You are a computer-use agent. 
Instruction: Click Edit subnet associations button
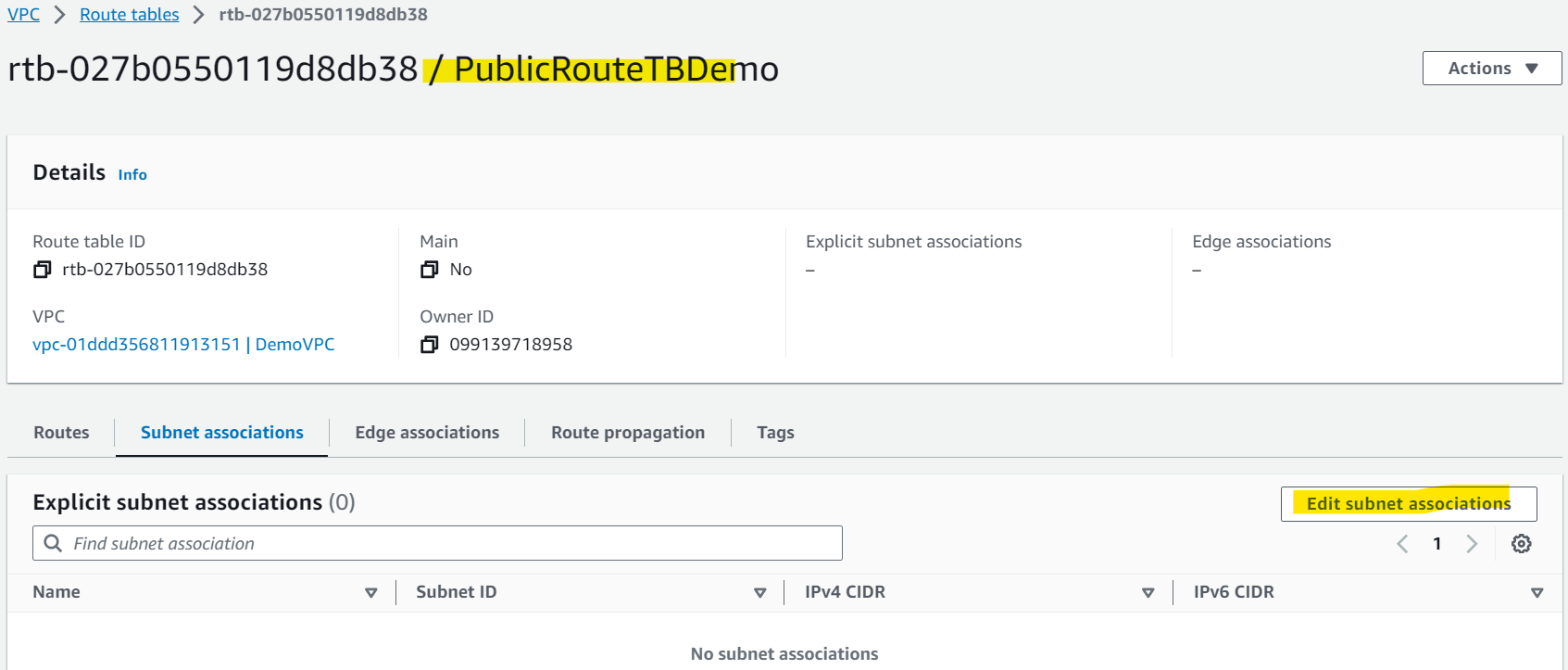(1409, 504)
